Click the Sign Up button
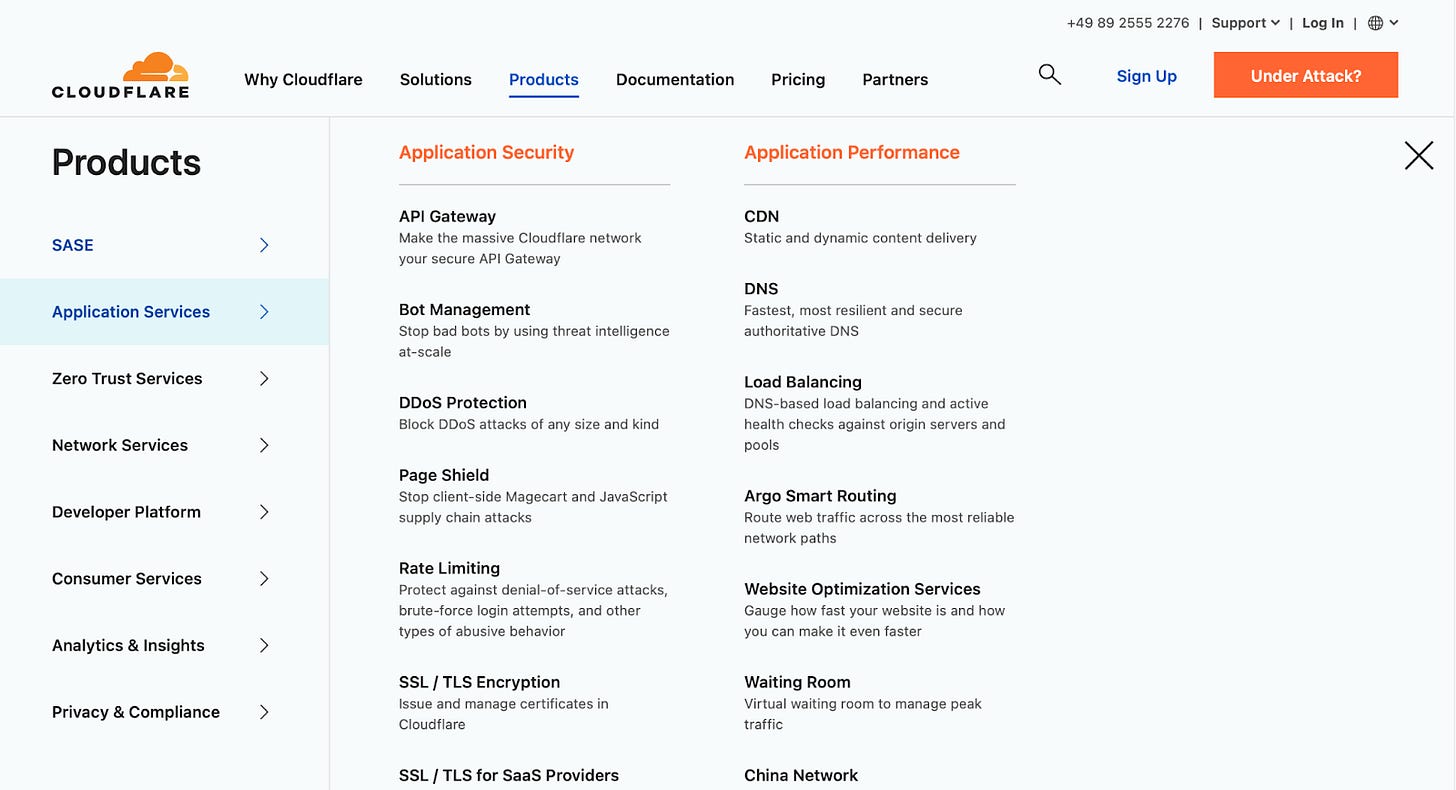1456x790 pixels. point(1146,75)
